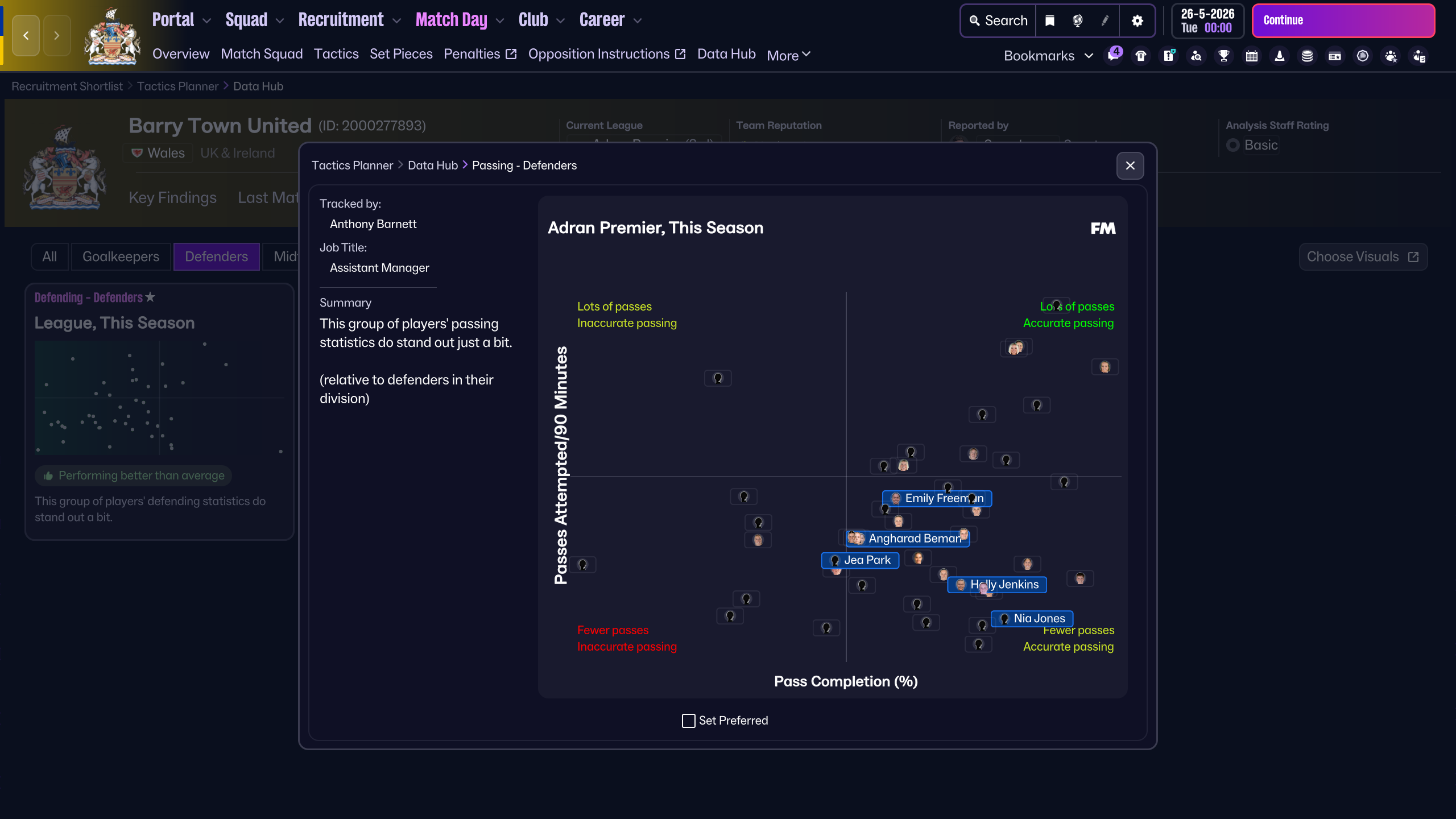The image size is (1456, 819).
Task: Go to the Set Pieces page
Action: (x=401, y=53)
